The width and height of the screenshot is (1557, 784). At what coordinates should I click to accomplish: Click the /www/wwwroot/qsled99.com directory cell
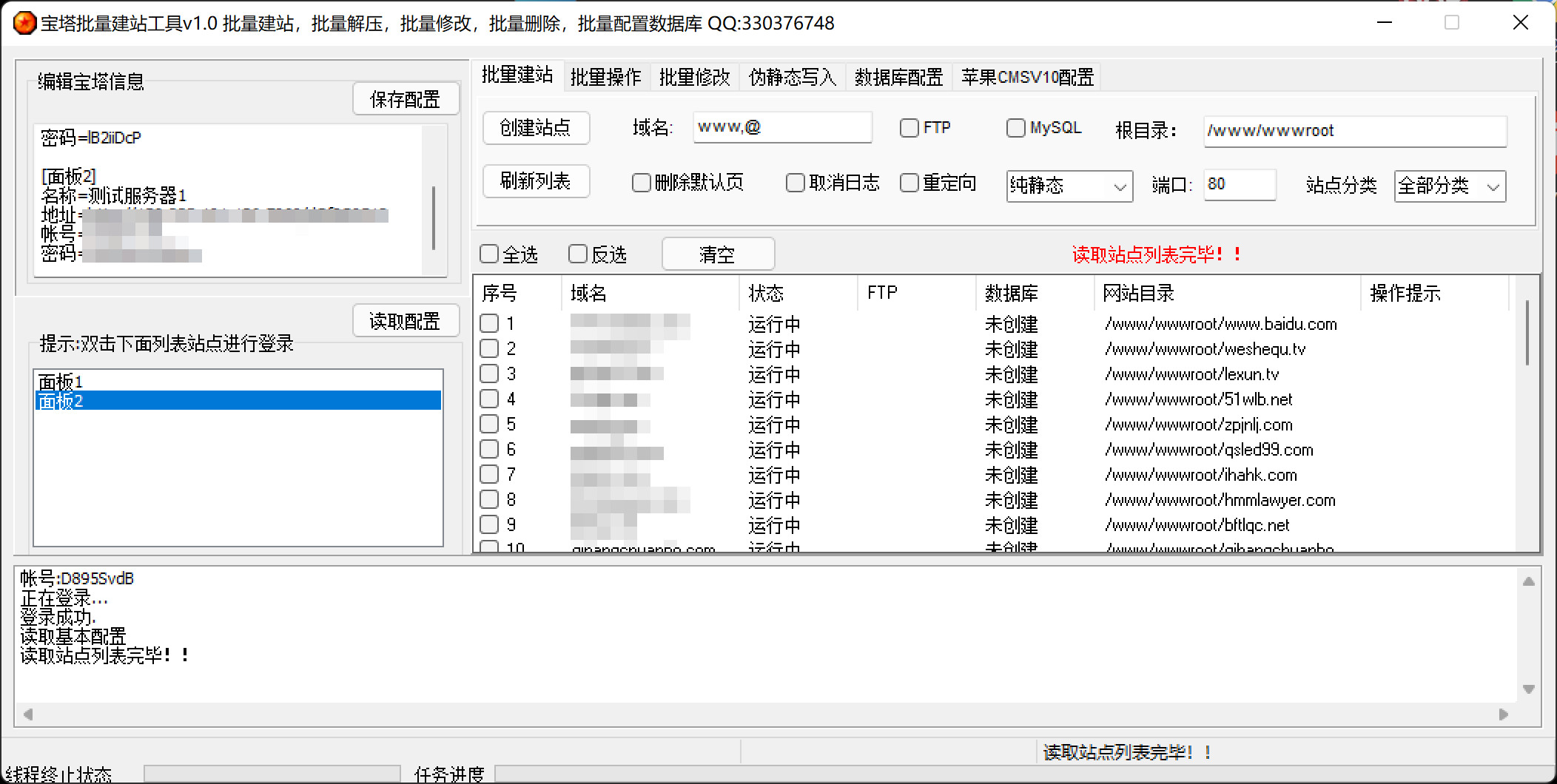point(1208,450)
